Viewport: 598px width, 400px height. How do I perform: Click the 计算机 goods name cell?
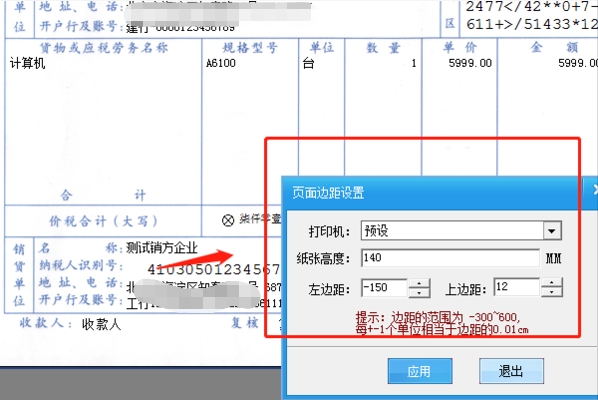pos(27,63)
